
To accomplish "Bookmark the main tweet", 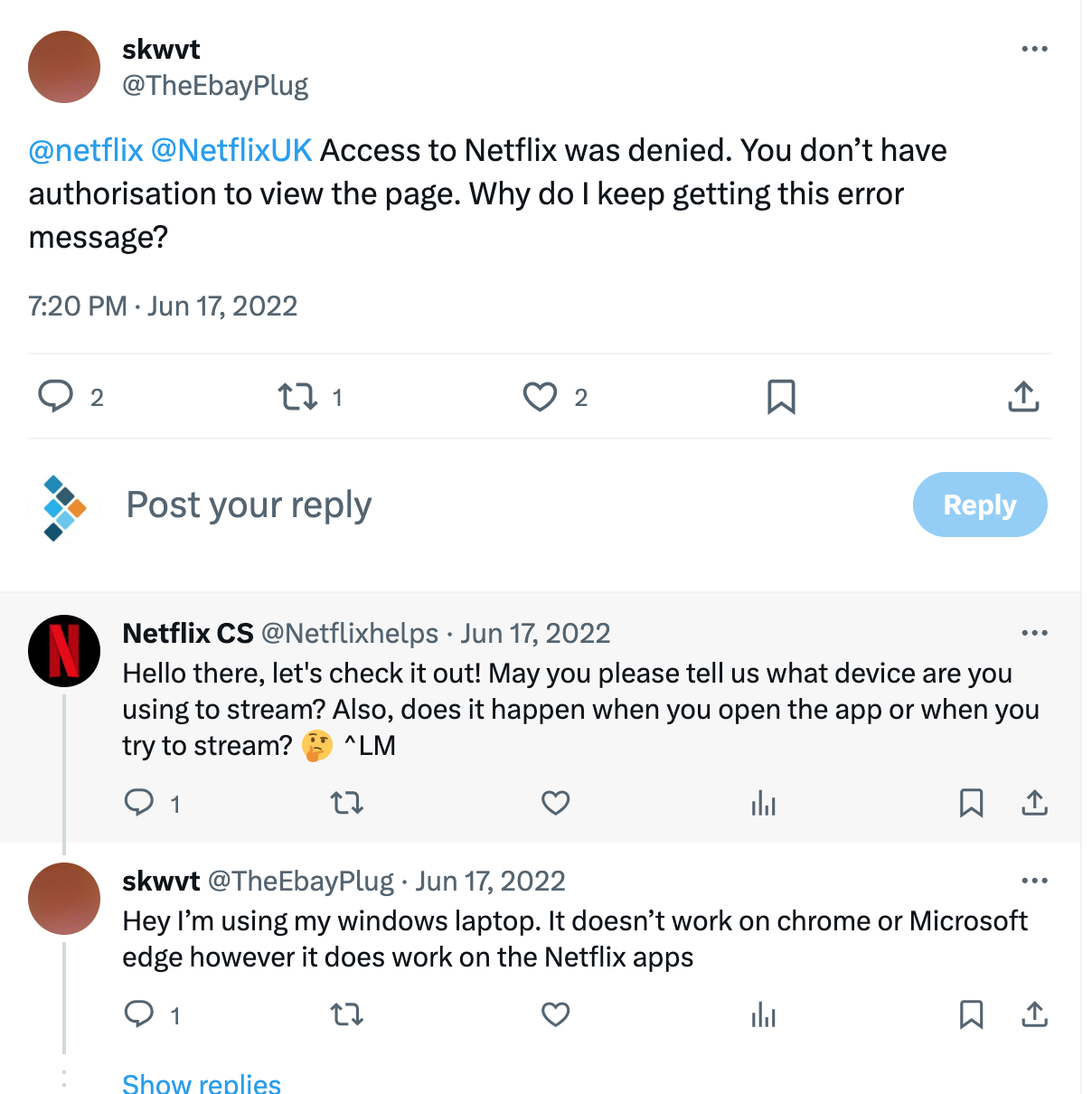I will coord(781,397).
